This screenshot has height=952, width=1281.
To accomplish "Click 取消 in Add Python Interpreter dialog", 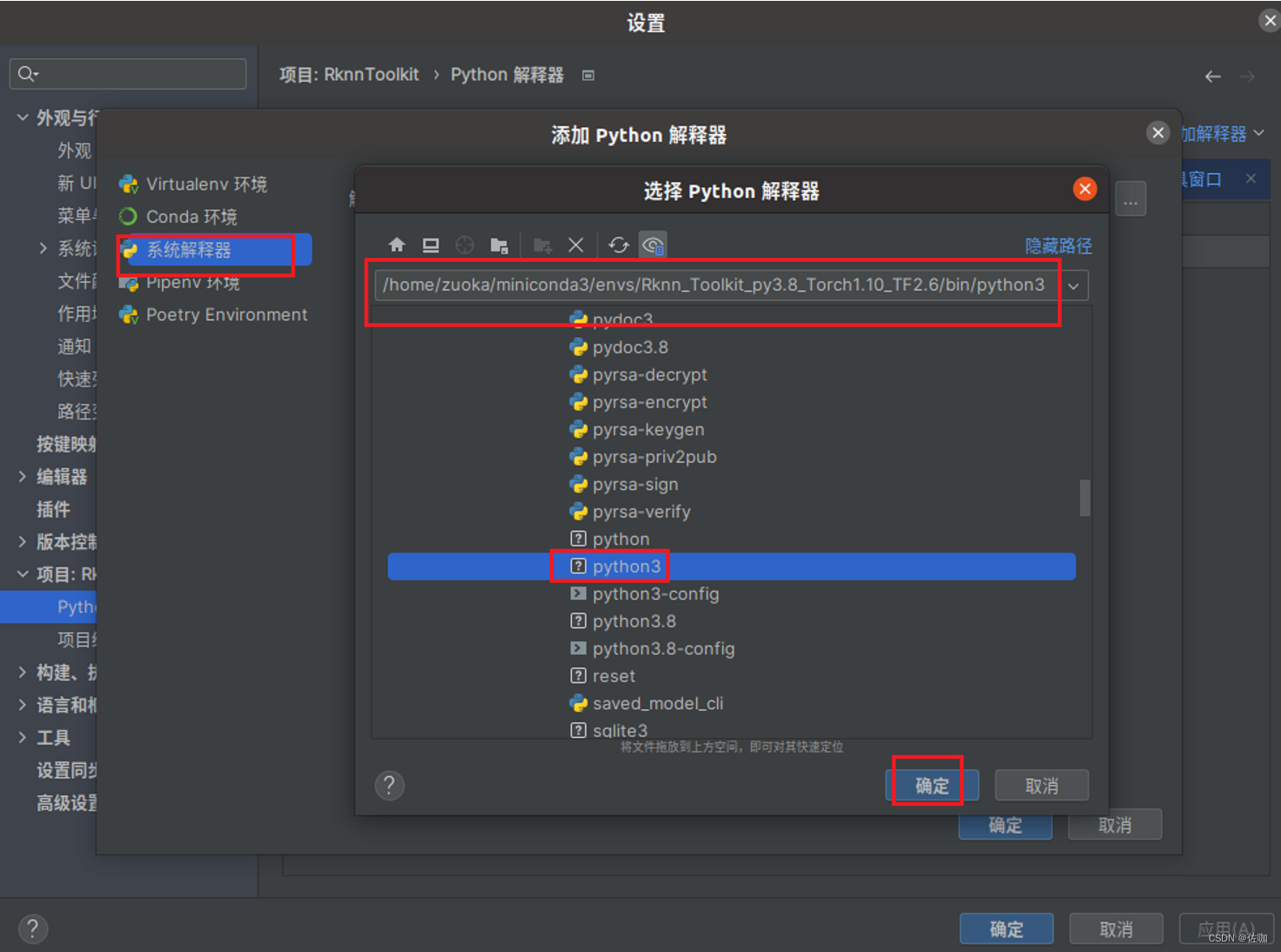I will (1115, 826).
